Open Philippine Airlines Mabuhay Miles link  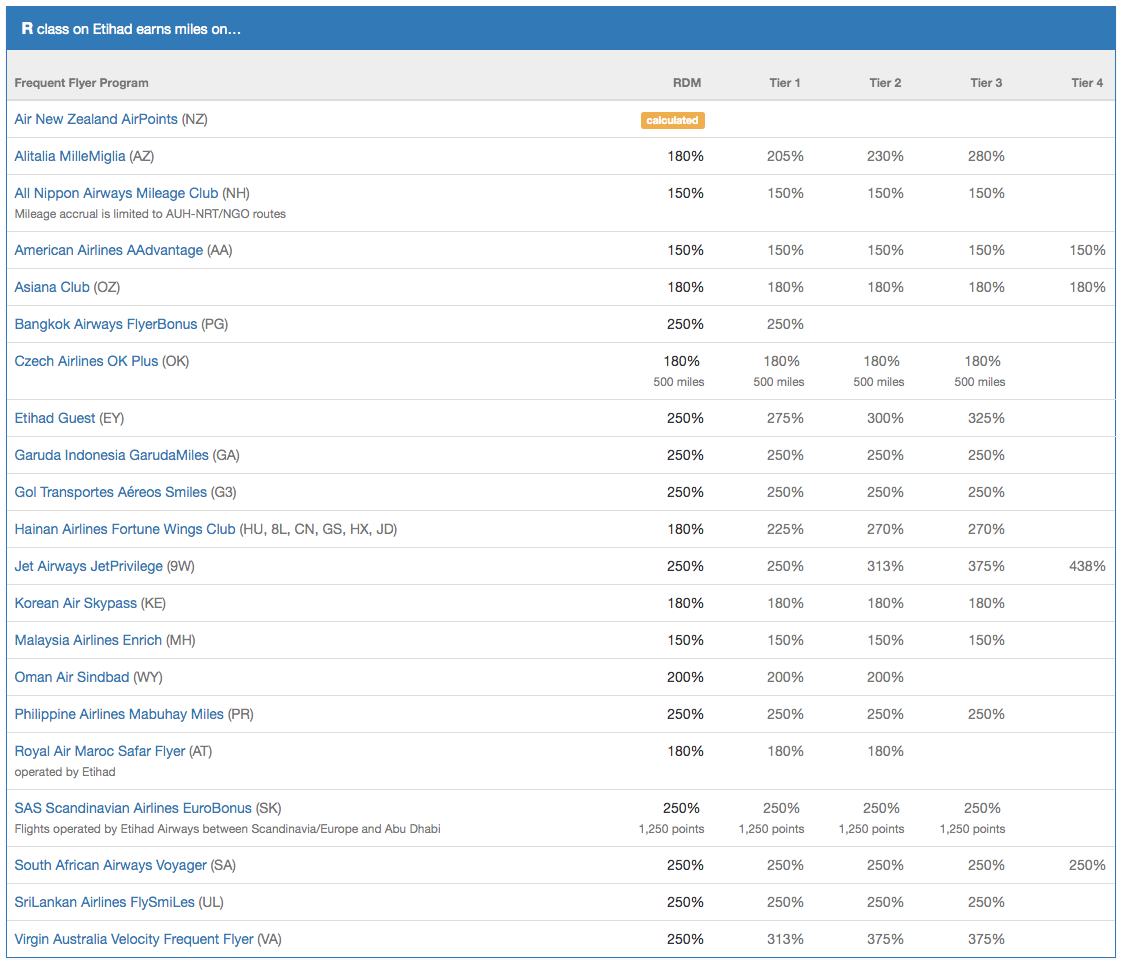pyautogui.click(x=119, y=714)
